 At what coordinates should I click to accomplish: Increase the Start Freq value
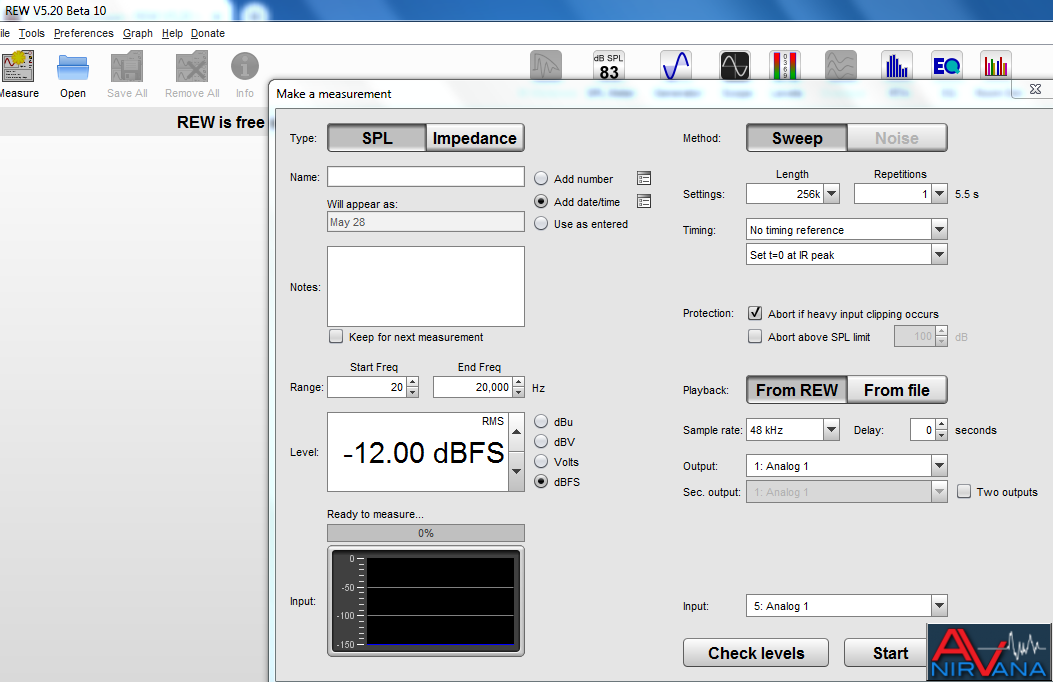(412, 383)
